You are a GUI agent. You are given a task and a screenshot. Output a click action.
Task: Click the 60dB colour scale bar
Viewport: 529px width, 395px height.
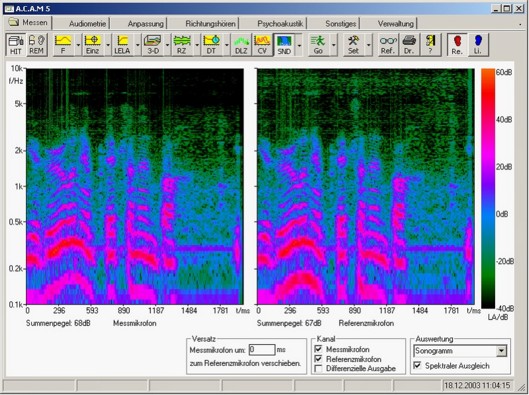pyautogui.click(x=488, y=188)
